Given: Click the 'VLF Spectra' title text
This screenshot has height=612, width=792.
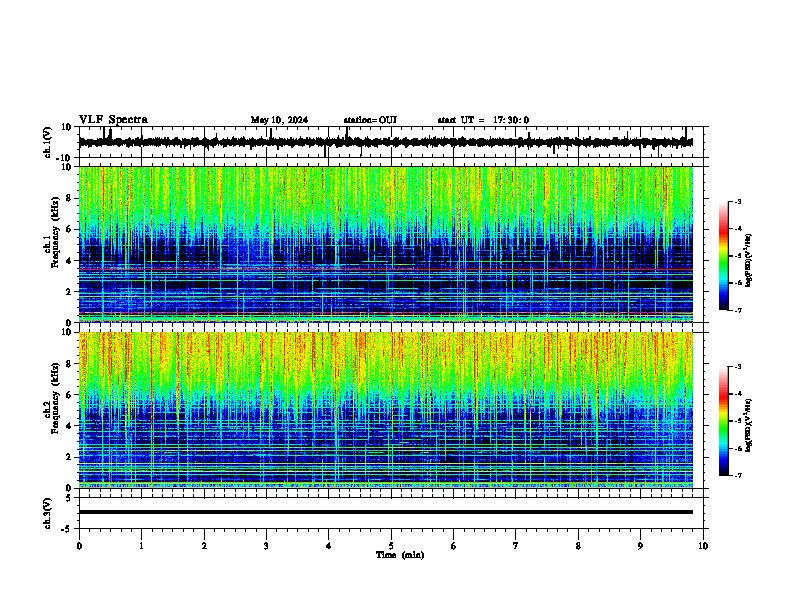Looking at the screenshot, I should (x=113, y=120).
